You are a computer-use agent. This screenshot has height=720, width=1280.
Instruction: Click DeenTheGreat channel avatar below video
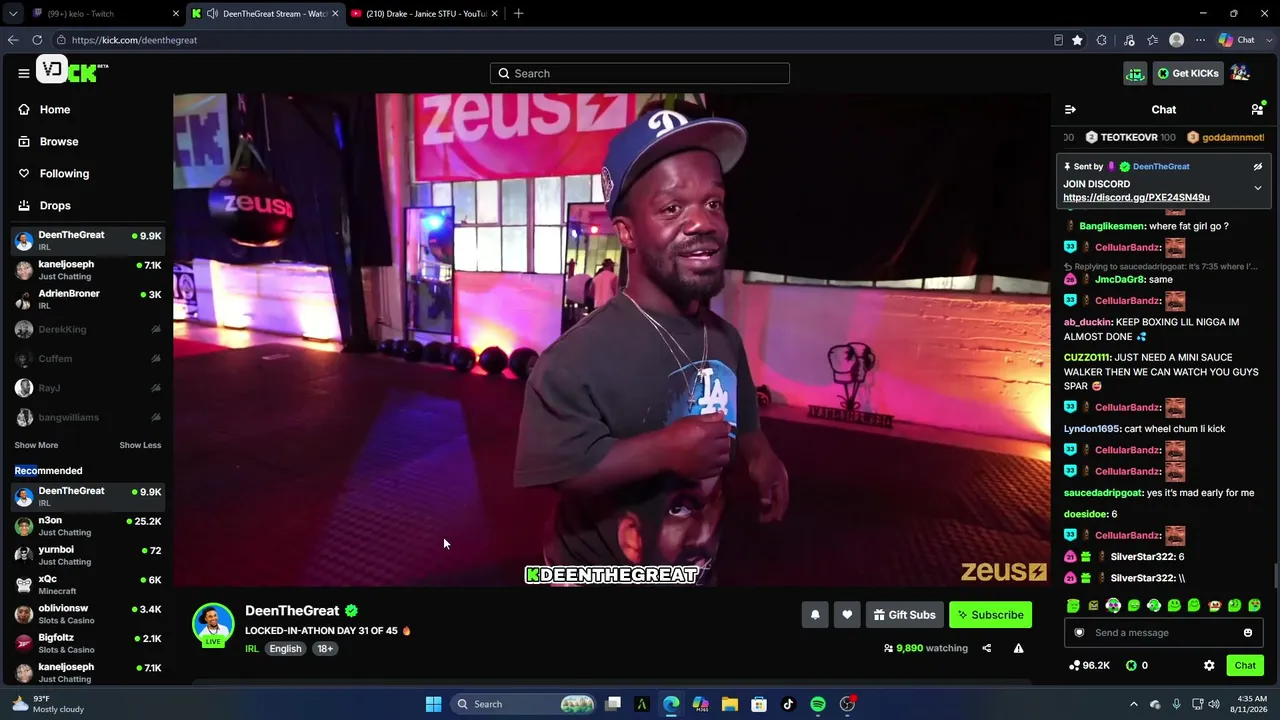point(213,623)
